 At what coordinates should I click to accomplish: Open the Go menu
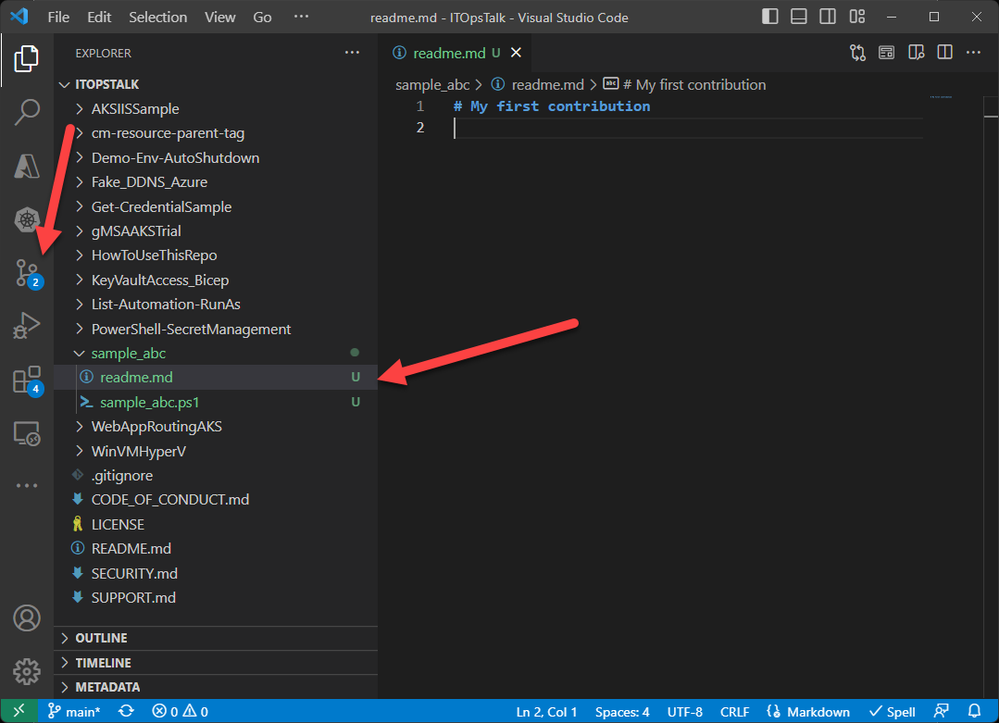(x=262, y=17)
